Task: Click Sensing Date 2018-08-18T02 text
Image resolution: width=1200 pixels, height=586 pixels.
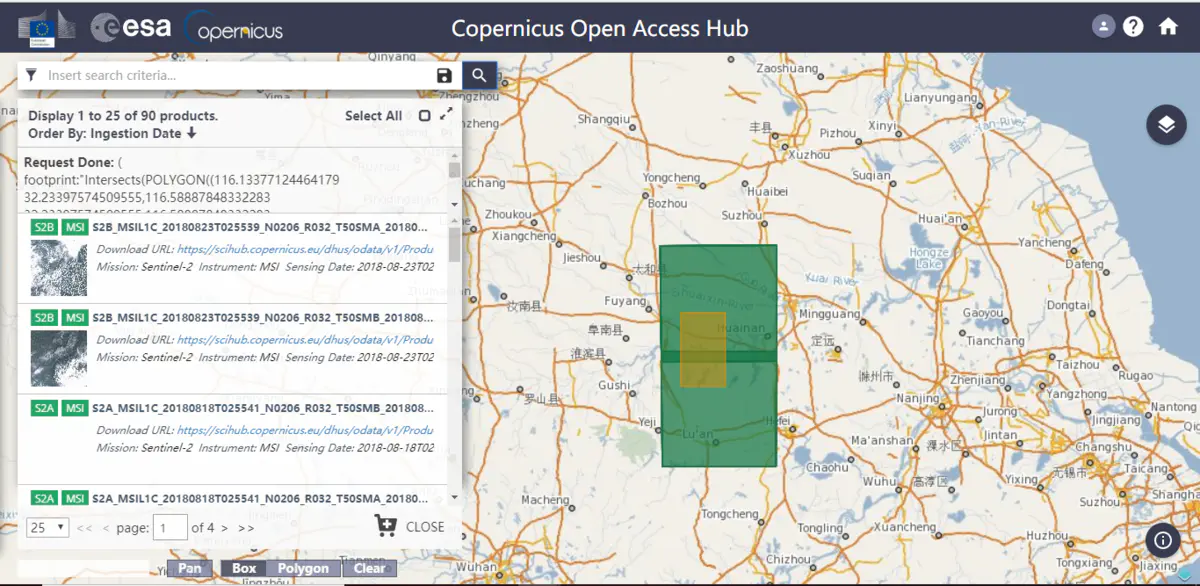Action: 359,448
